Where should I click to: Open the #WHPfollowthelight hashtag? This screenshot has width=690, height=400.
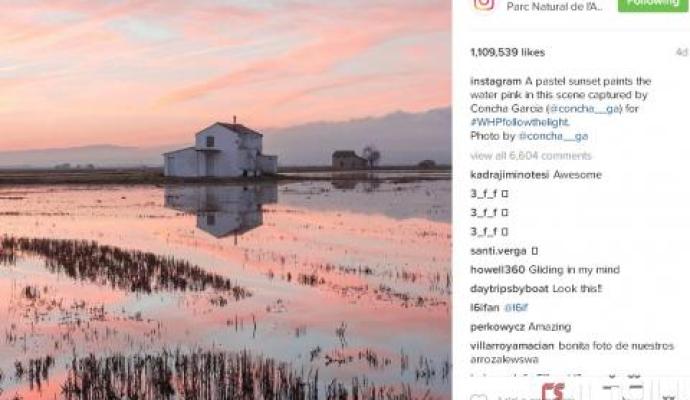pyautogui.click(x=519, y=122)
